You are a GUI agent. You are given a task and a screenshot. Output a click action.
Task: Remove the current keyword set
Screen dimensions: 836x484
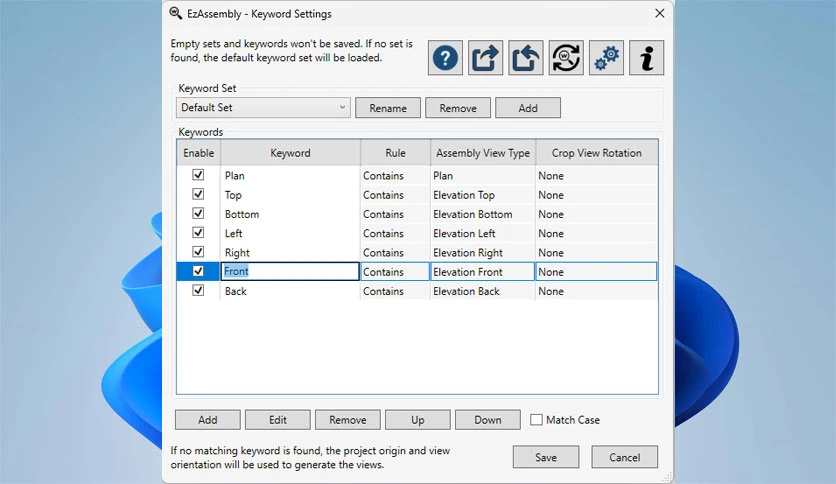458,108
